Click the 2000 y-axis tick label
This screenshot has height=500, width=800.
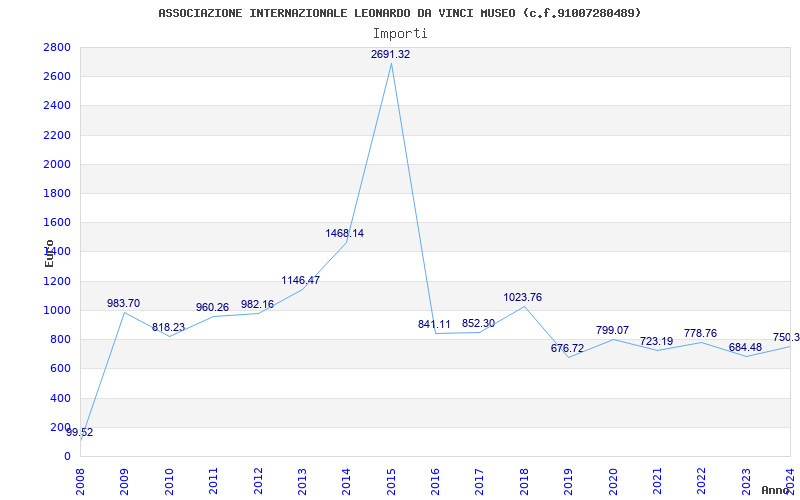pos(57,164)
